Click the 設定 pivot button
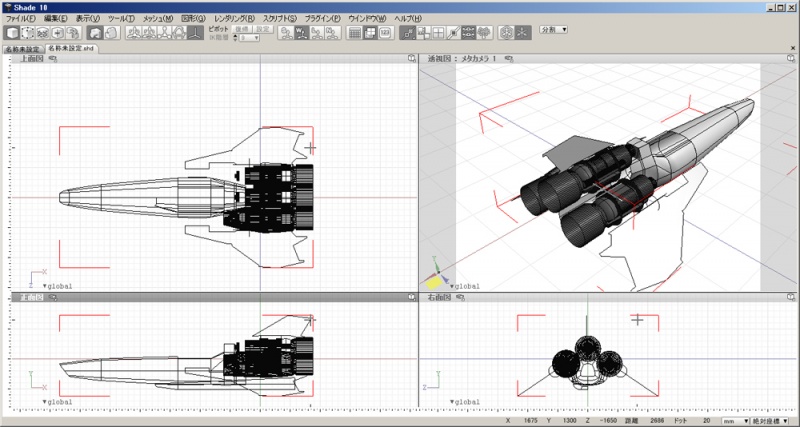 263,29
